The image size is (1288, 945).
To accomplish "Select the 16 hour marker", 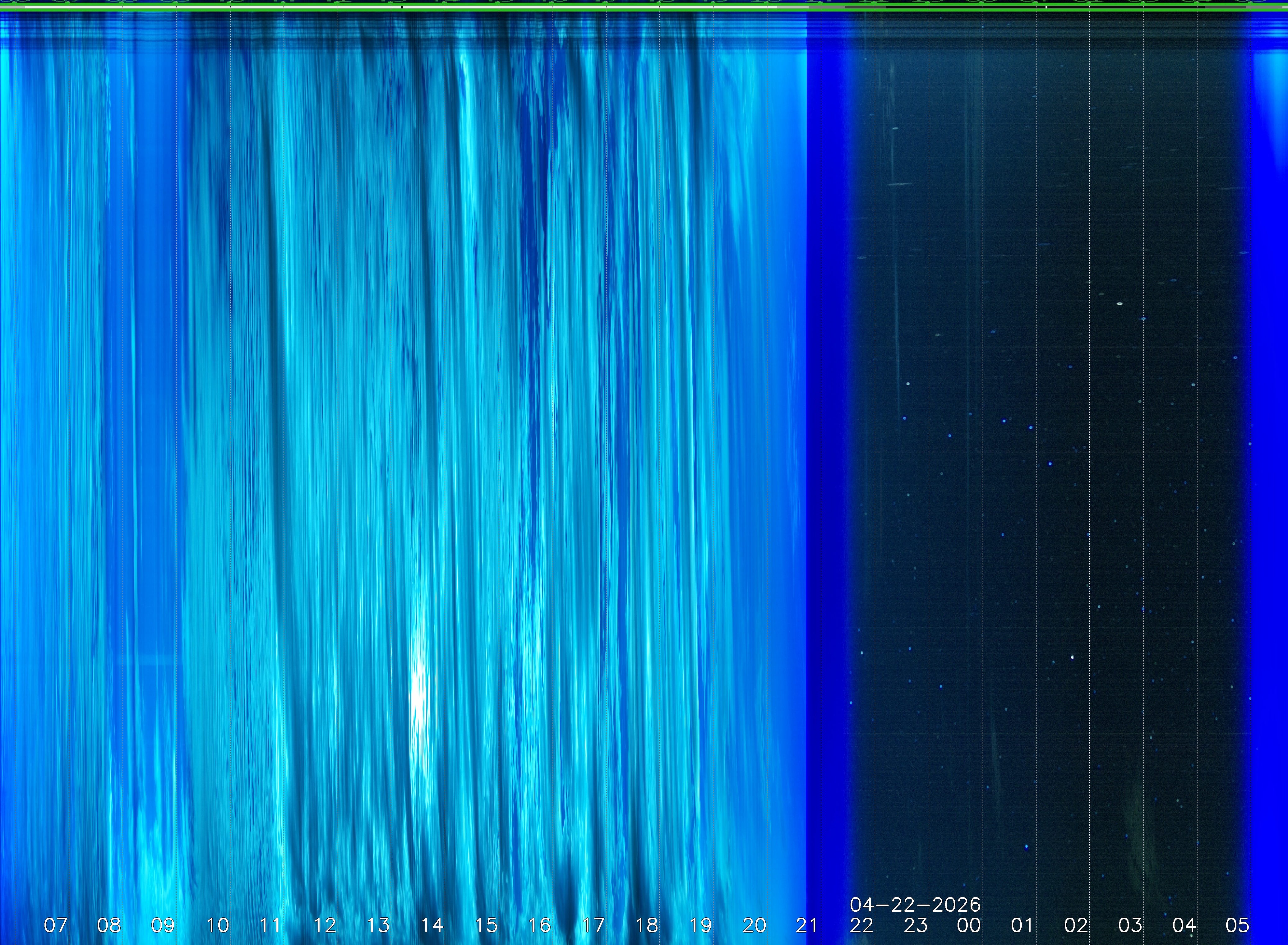I will point(539,925).
